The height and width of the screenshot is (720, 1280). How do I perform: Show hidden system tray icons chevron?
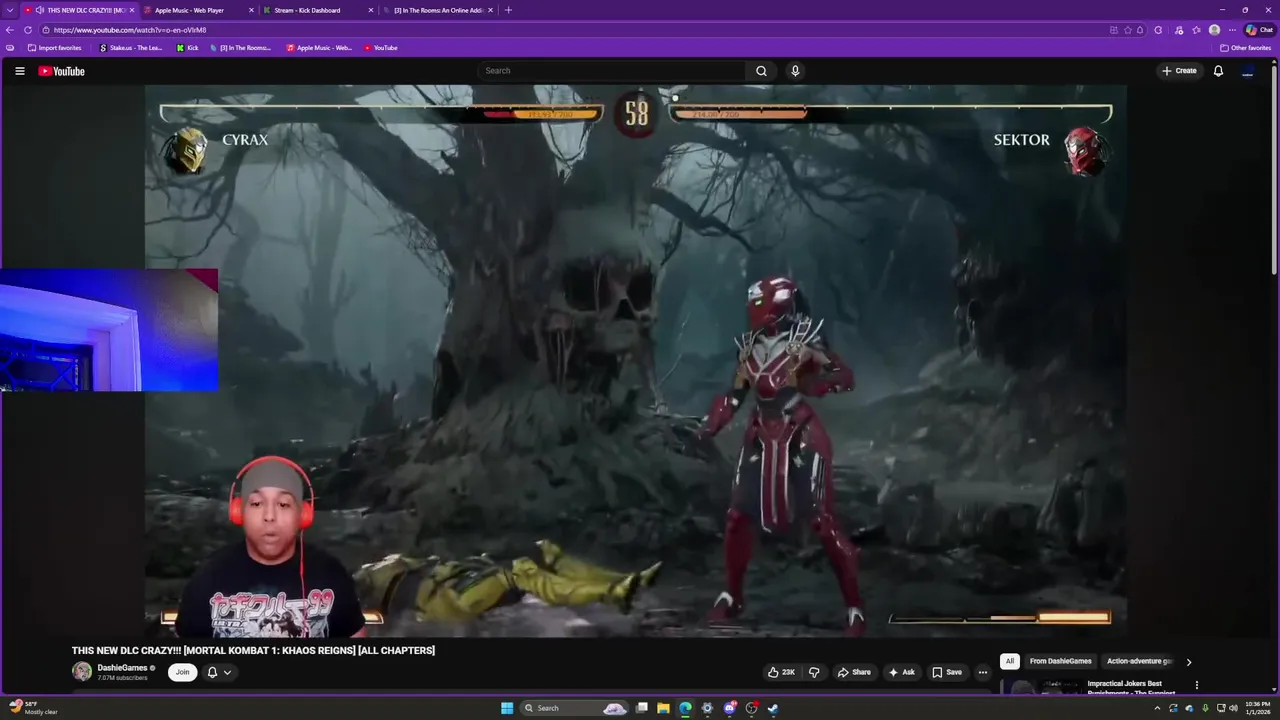tap(1157, 708)
